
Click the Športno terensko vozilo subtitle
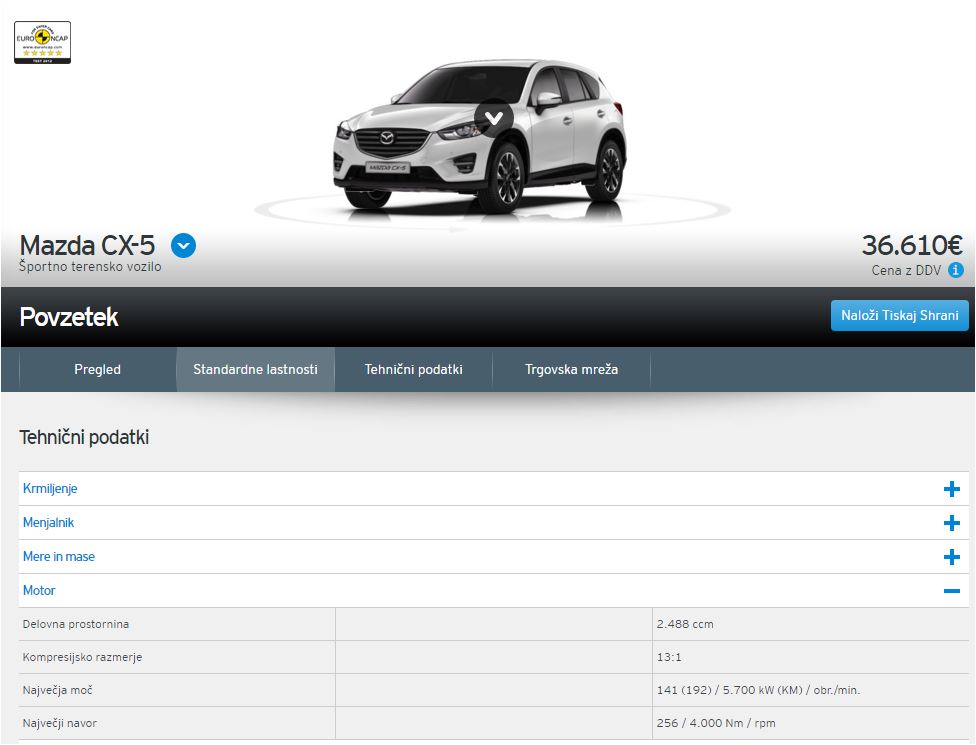(90, 266)
